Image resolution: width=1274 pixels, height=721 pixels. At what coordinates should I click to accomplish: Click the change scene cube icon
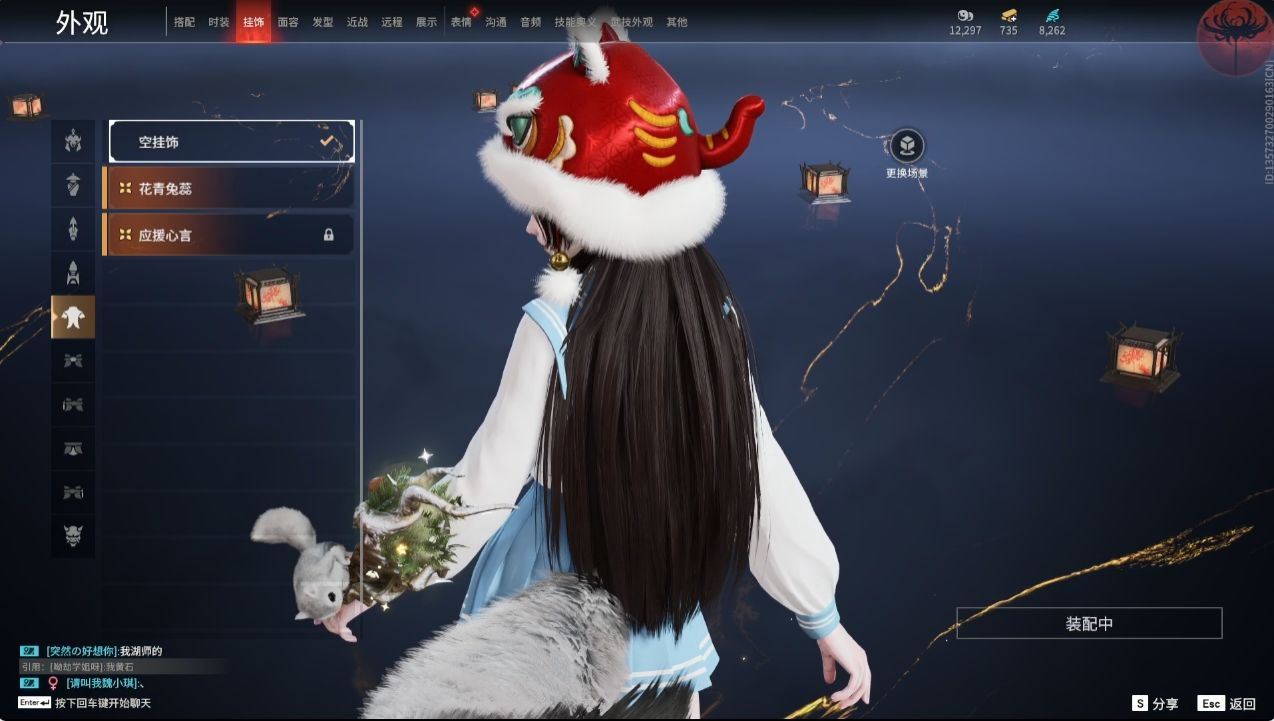(908, 146)
